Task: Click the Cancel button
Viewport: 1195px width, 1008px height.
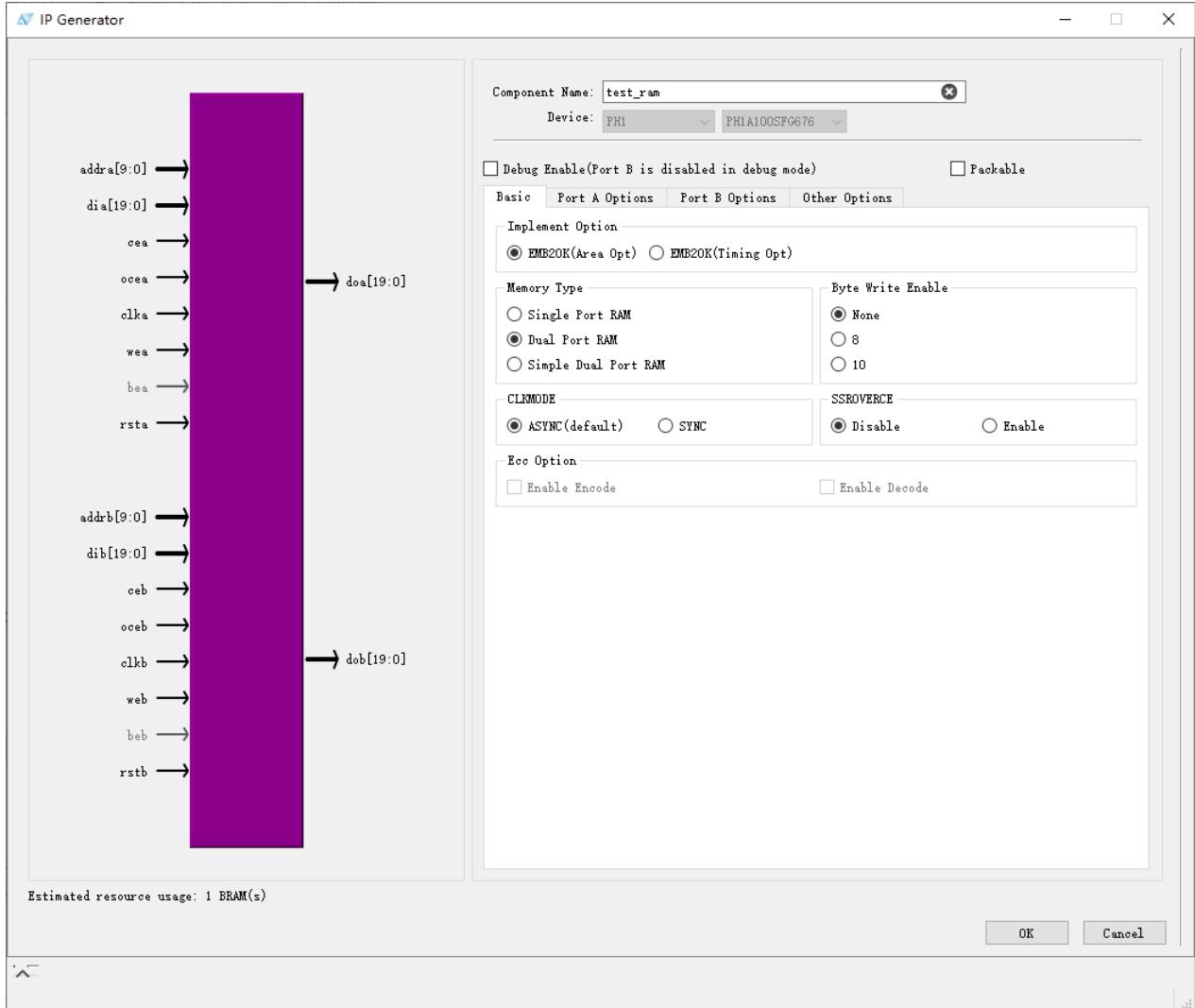Action: tap(1124, 933)
